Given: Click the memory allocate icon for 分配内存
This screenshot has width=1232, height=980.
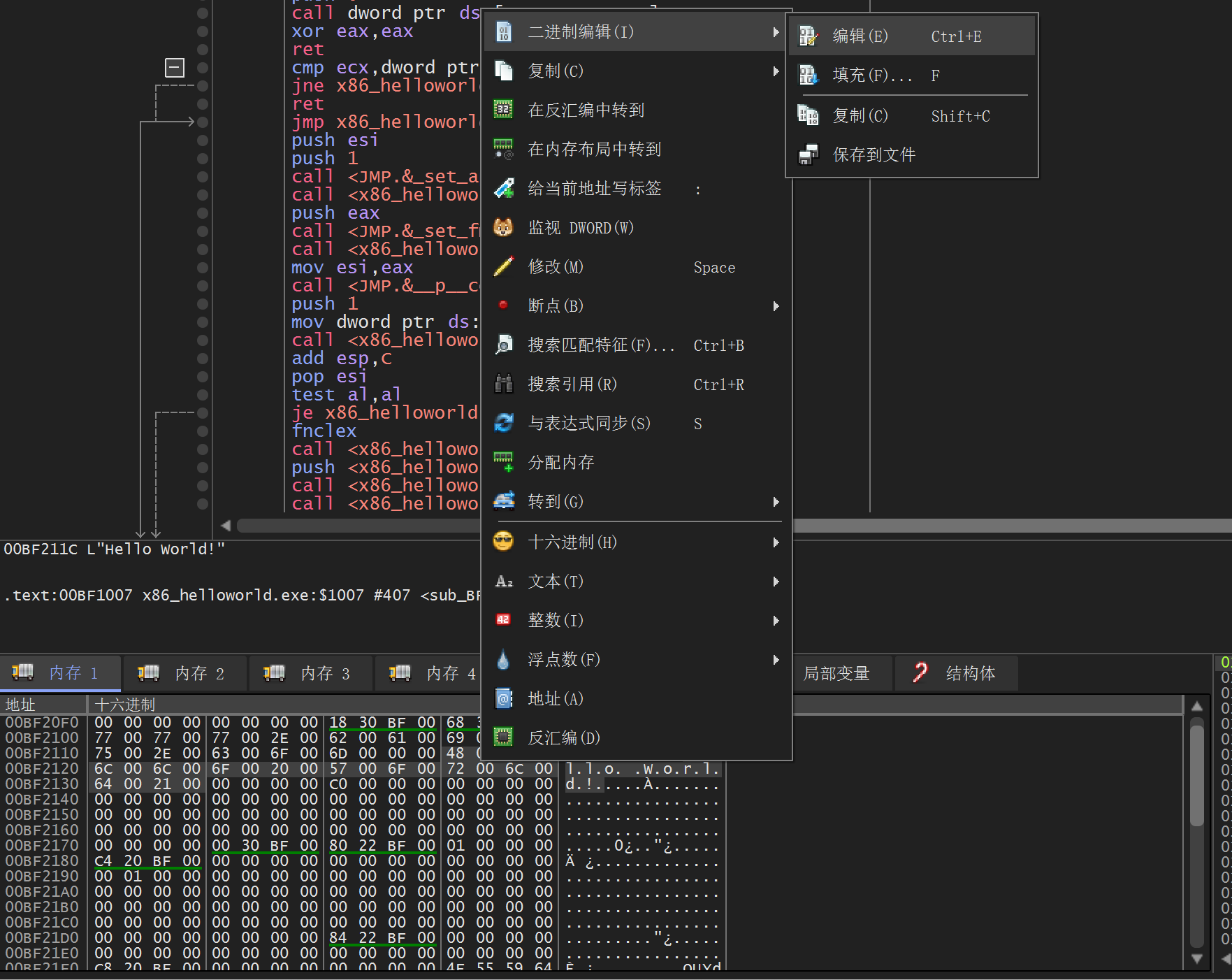Looking at the screenshot, I should pyautogui.click(x=503, y=463).
